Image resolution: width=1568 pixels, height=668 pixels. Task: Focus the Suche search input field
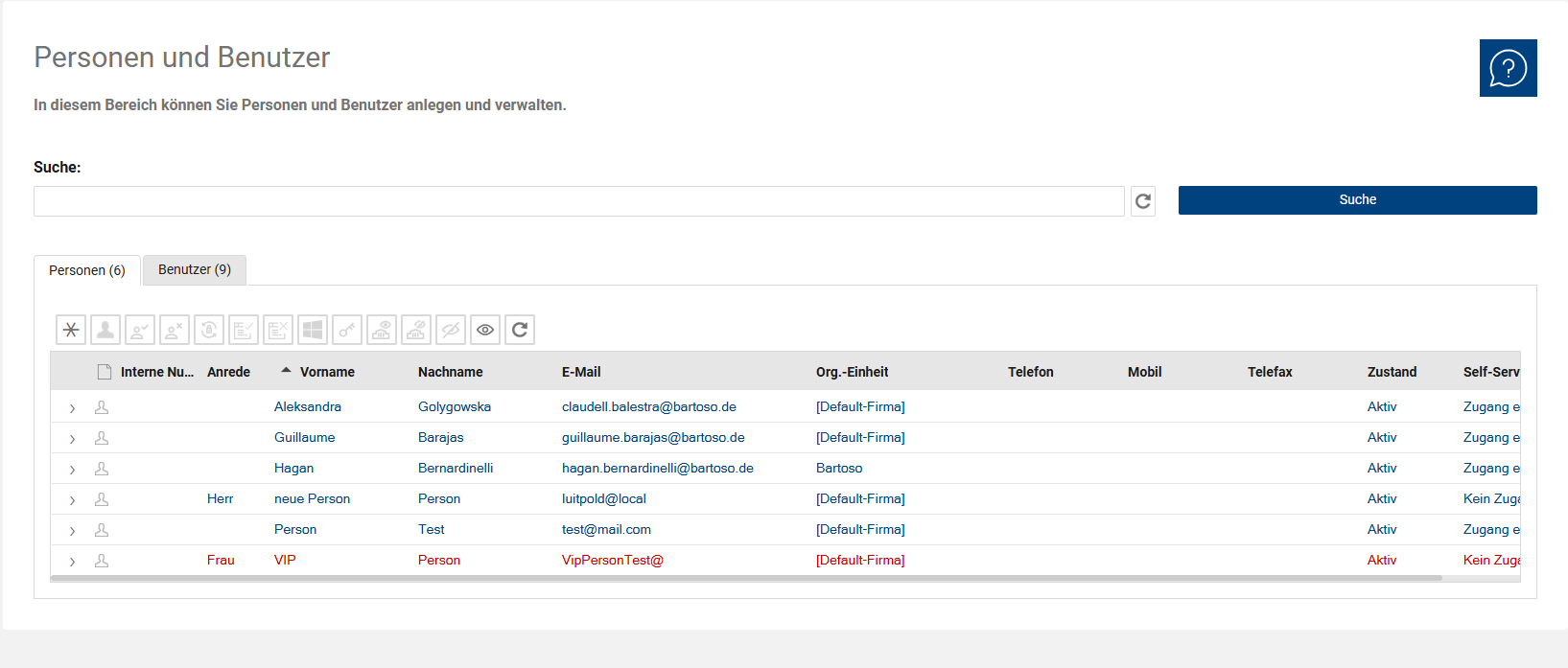(578, 201)
